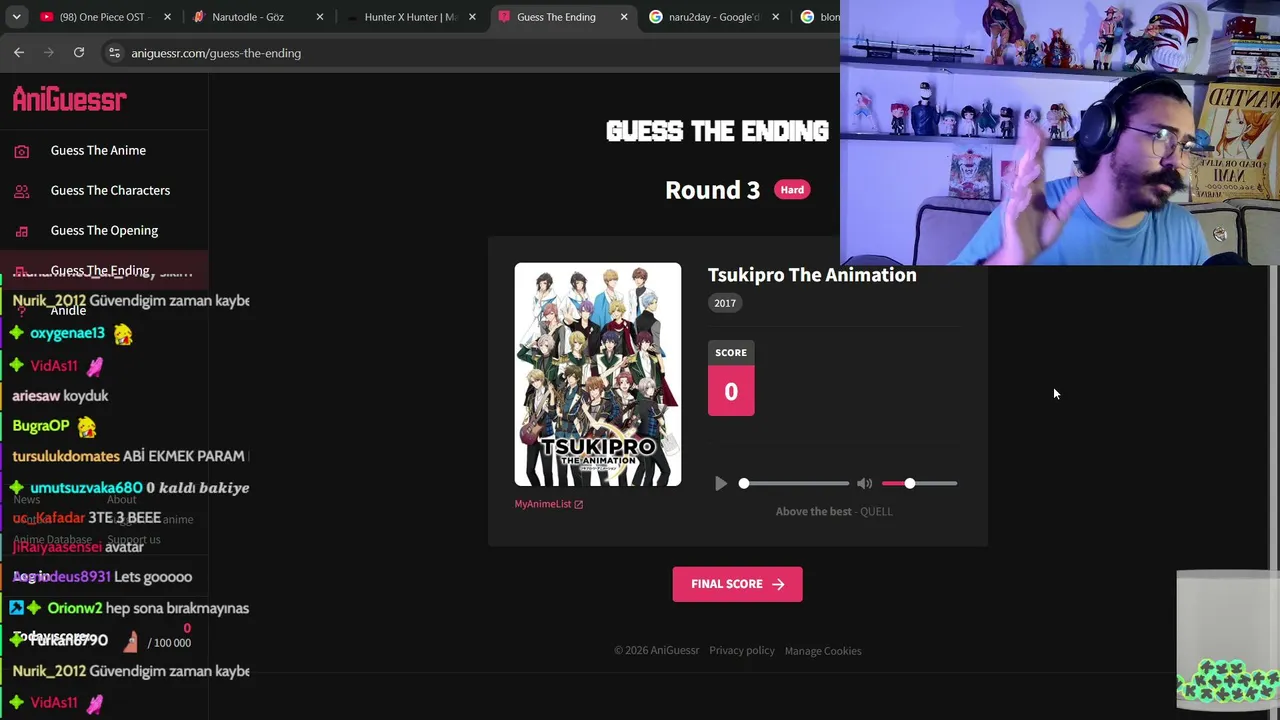
Task: View site information for aniguessr.com
Action: click(114, 53)
